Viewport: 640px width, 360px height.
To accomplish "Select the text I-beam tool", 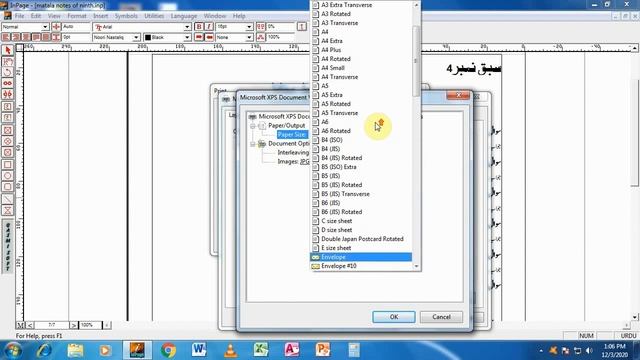I will tap(7, 62).
